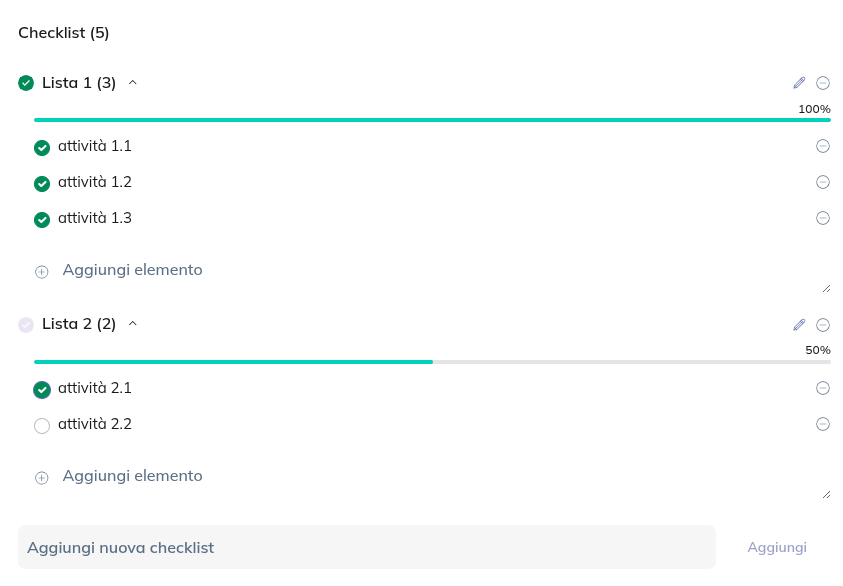
Task: Click the Lista 2 progress bar
Action: (x=432, y=362)
